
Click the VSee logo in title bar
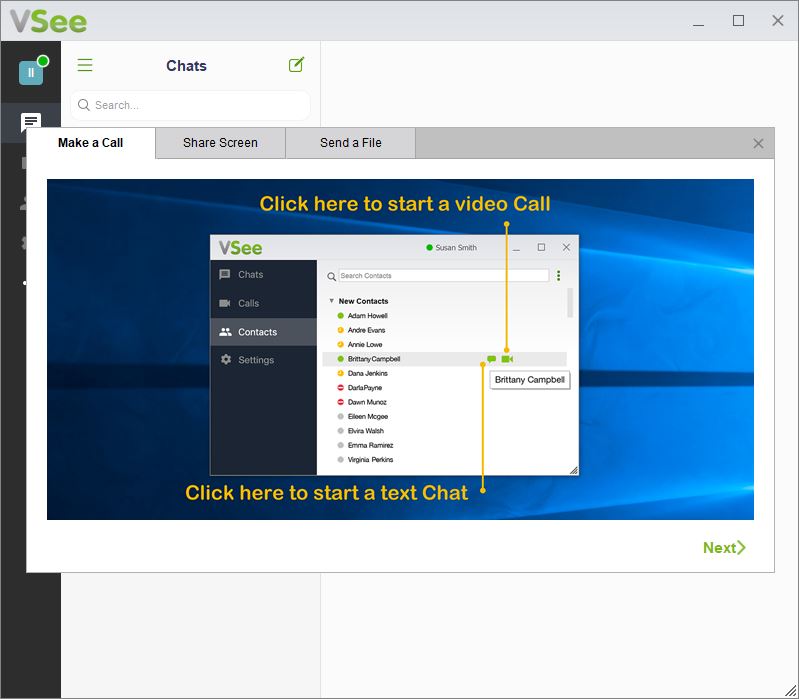pos(48,21)
